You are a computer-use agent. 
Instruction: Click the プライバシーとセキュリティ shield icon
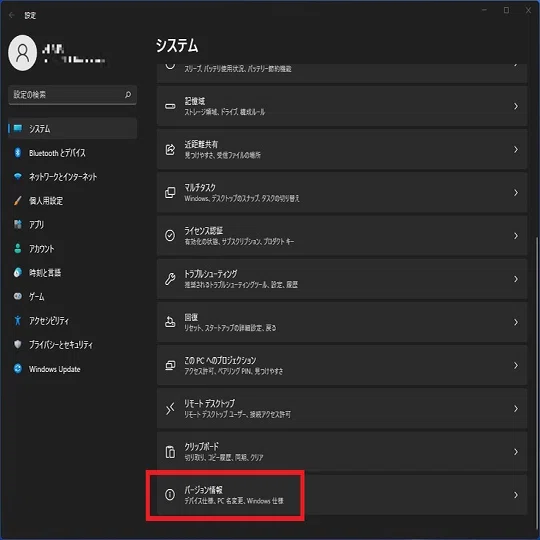click(x=18, y=344)
